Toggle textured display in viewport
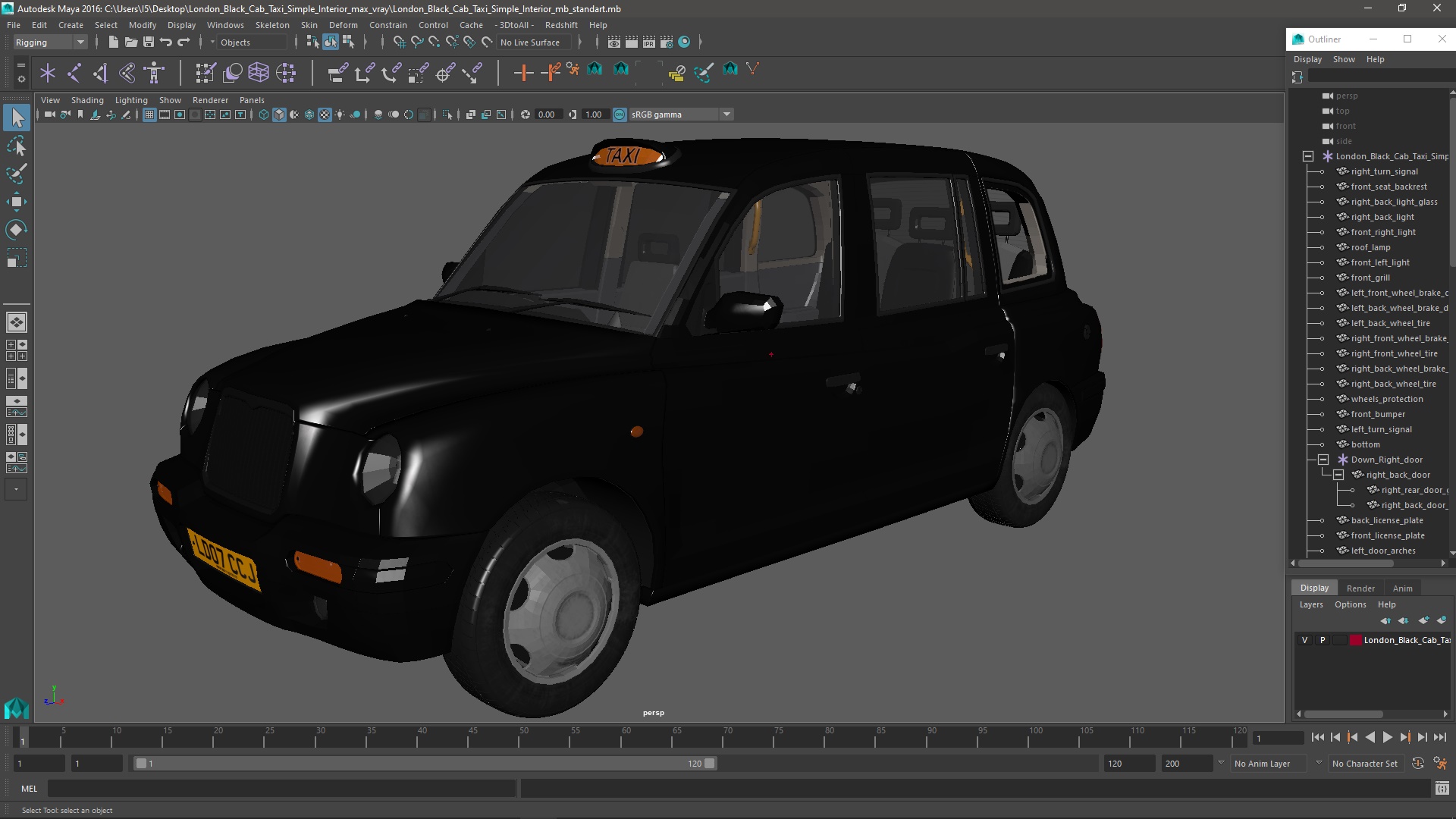 click(325, 115)
